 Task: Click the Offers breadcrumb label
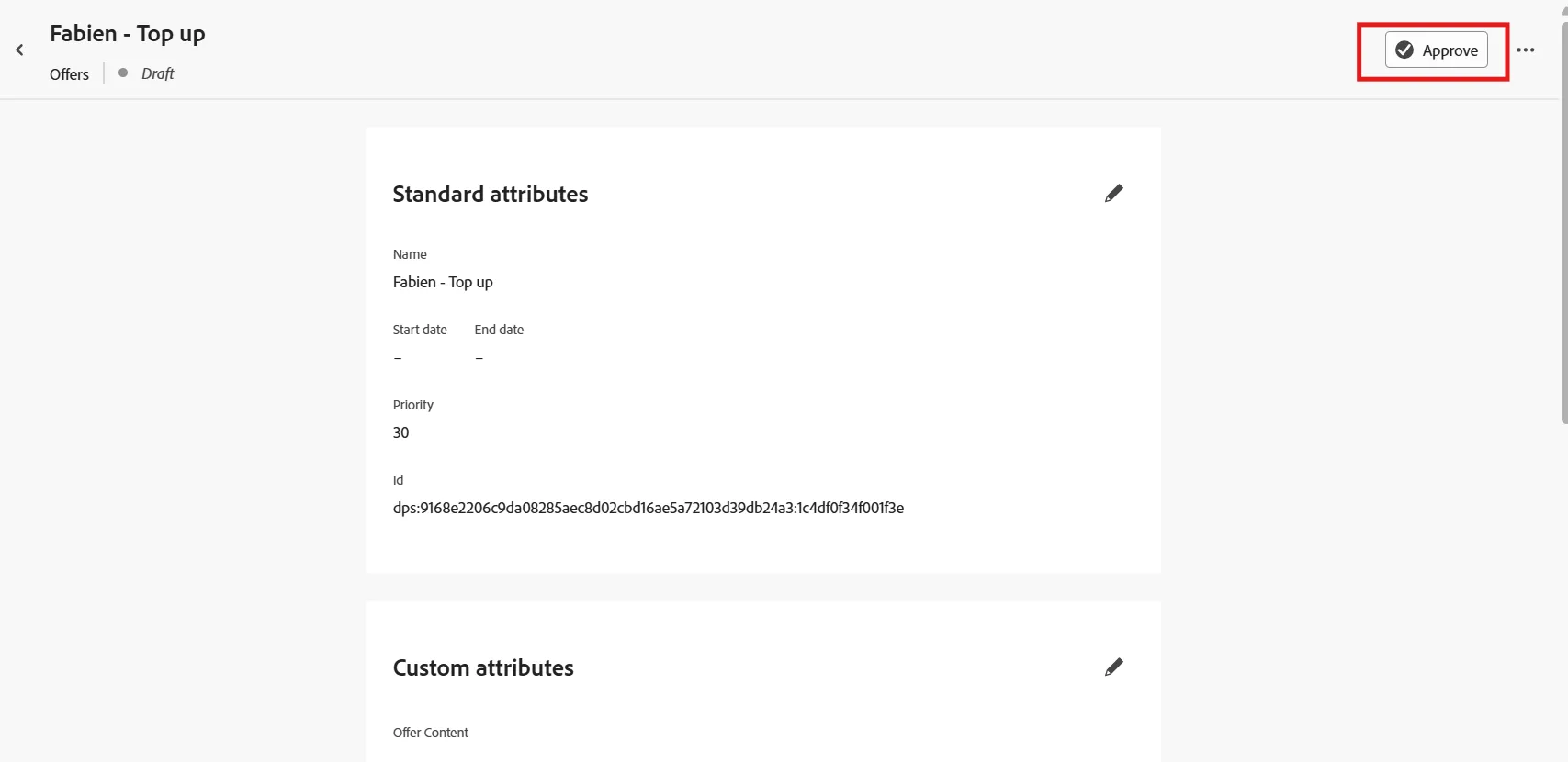[69, 74]
